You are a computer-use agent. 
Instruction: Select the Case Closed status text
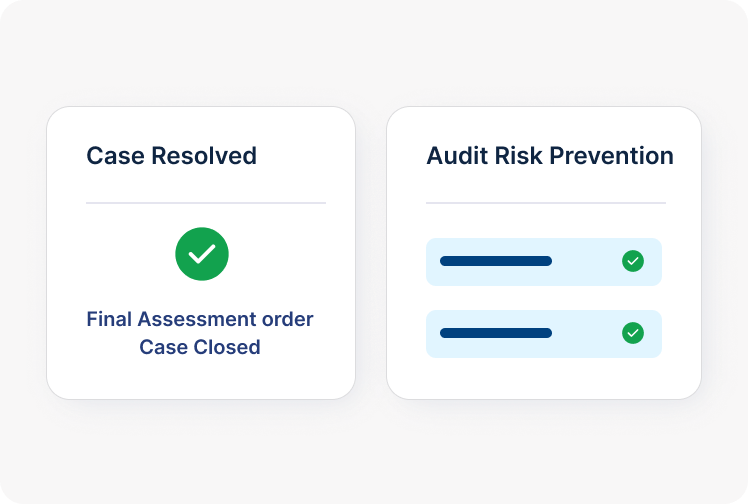(x=200, y=347)
